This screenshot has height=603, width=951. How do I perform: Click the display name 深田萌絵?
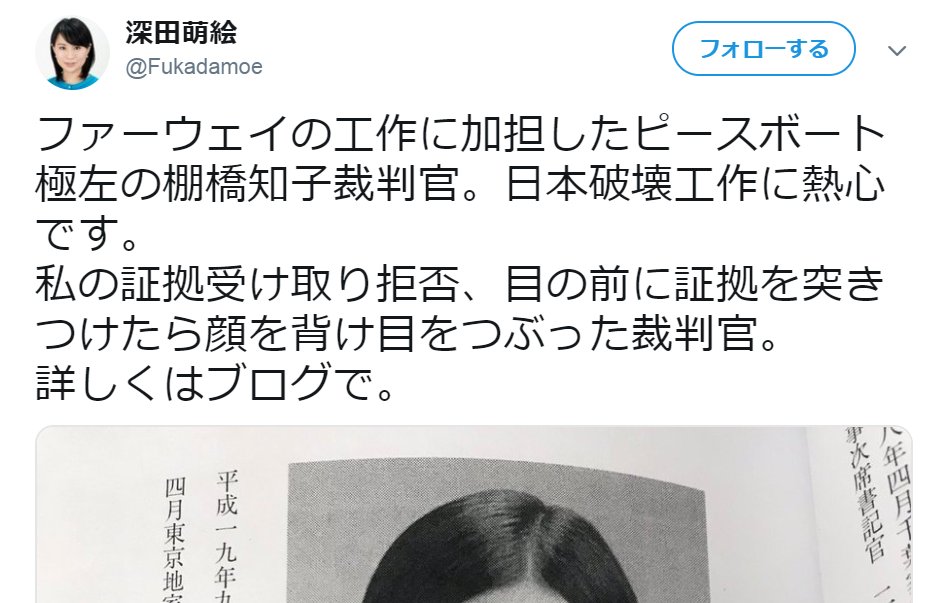pyautogui.click(x=181, y=32)
